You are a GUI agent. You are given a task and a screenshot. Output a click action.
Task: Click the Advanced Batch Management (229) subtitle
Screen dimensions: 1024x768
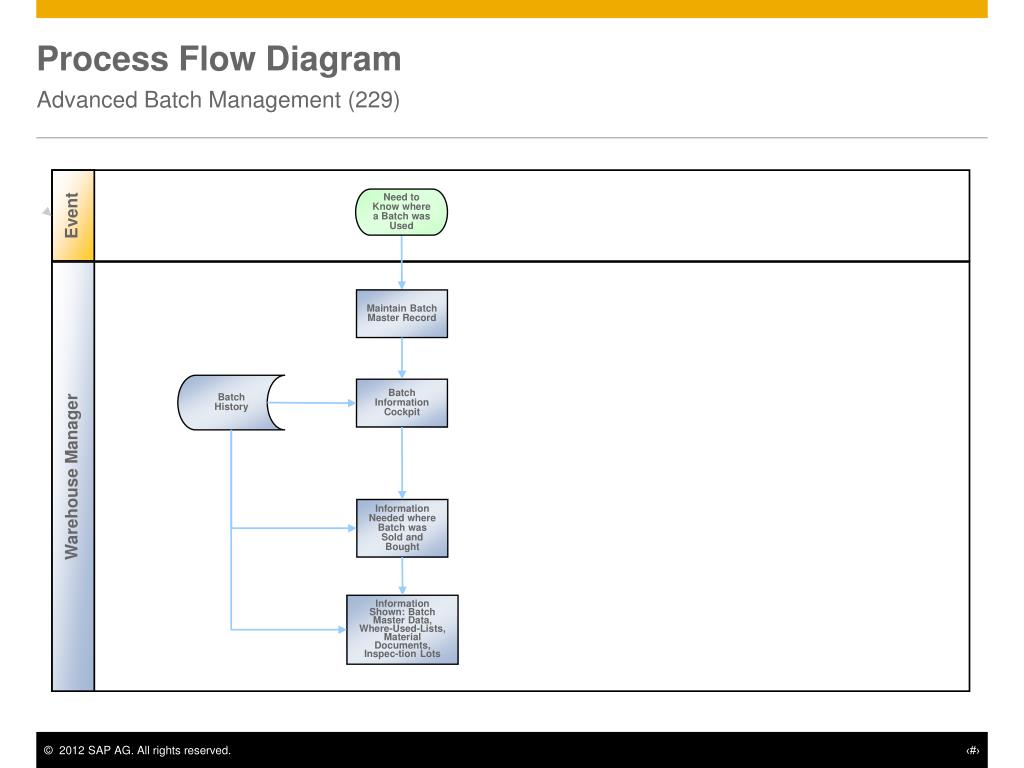pyautogui.click(x=218, y=100)
